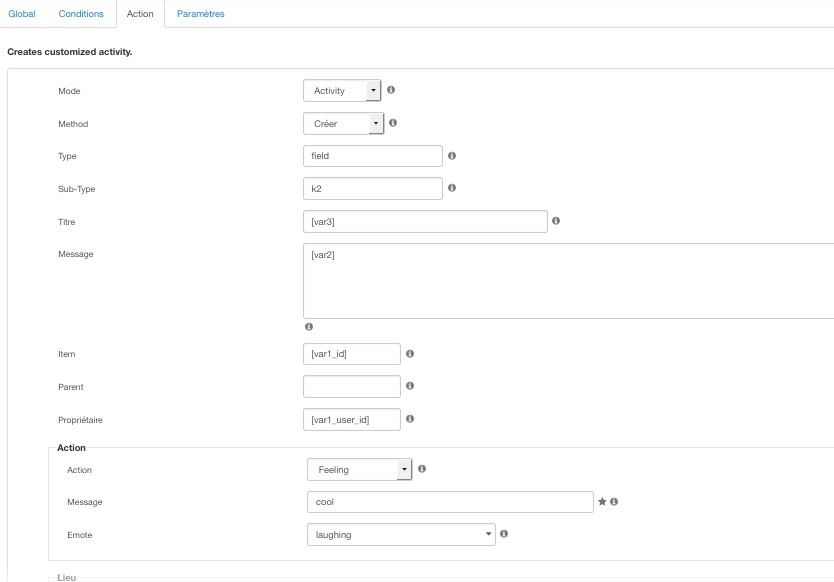Click the Message textarea containing [var2]

(569, 281)
